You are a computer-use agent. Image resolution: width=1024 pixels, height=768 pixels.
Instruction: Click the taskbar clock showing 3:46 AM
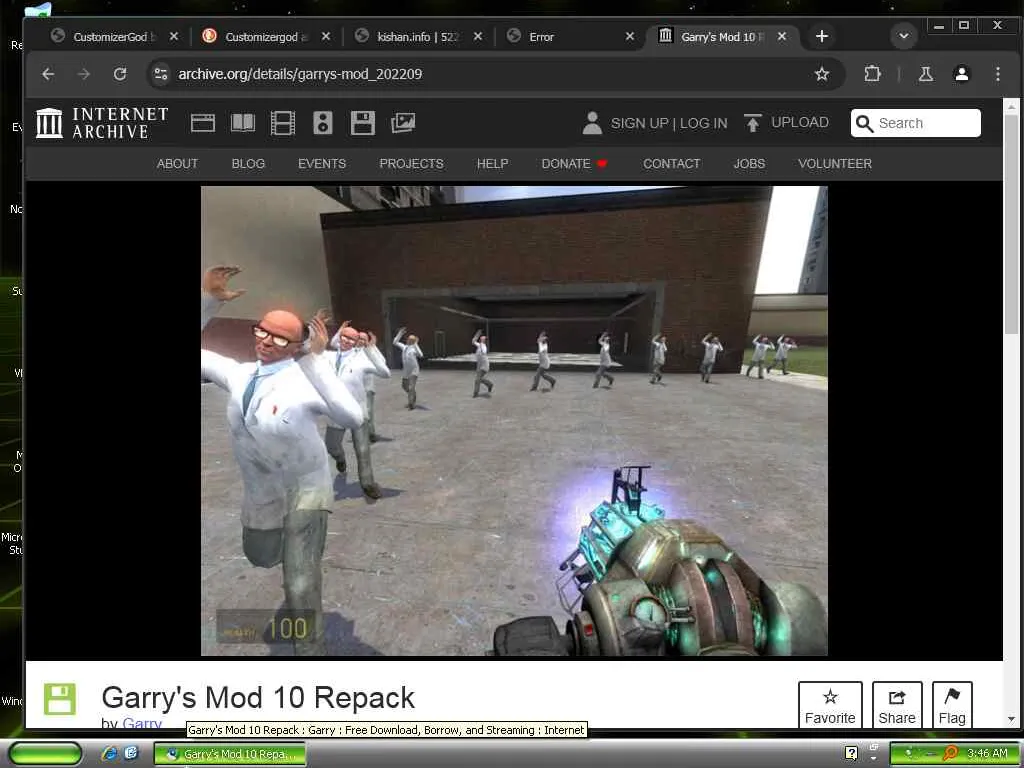tap(986, 753)
